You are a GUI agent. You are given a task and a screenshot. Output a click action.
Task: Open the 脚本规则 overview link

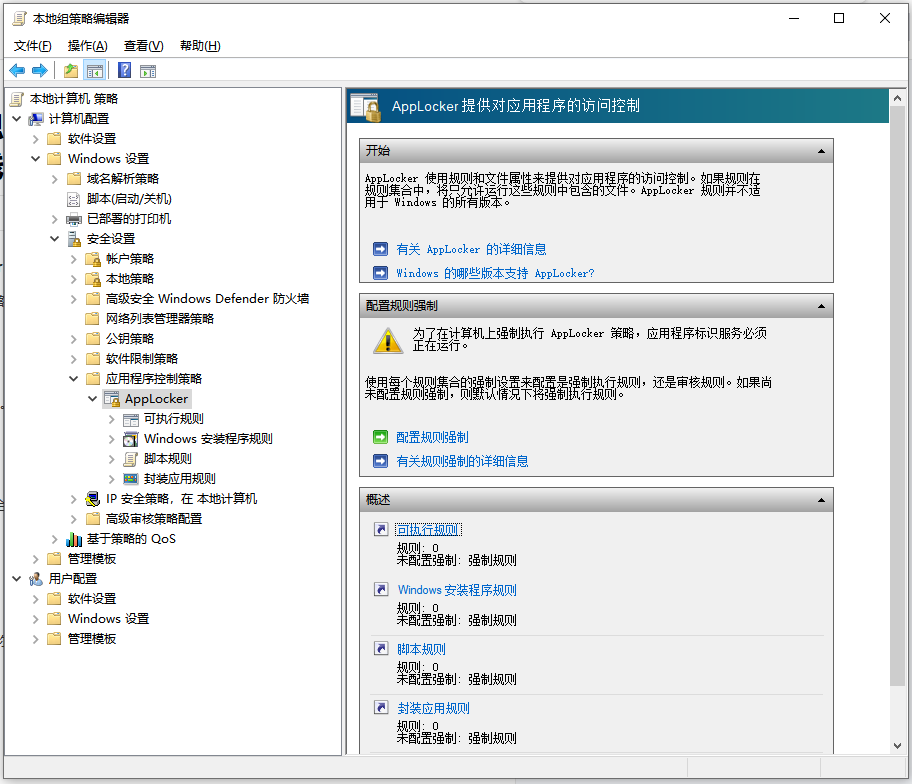[421, 649]
